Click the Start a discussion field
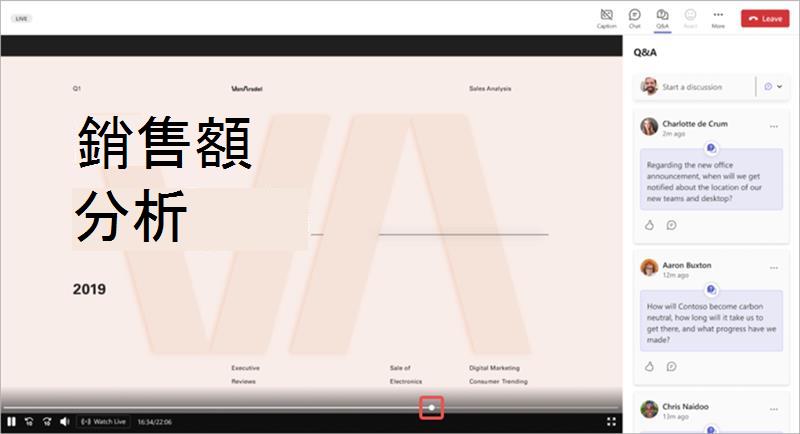Viewport: 800px width, 434px height. (692, 87)
